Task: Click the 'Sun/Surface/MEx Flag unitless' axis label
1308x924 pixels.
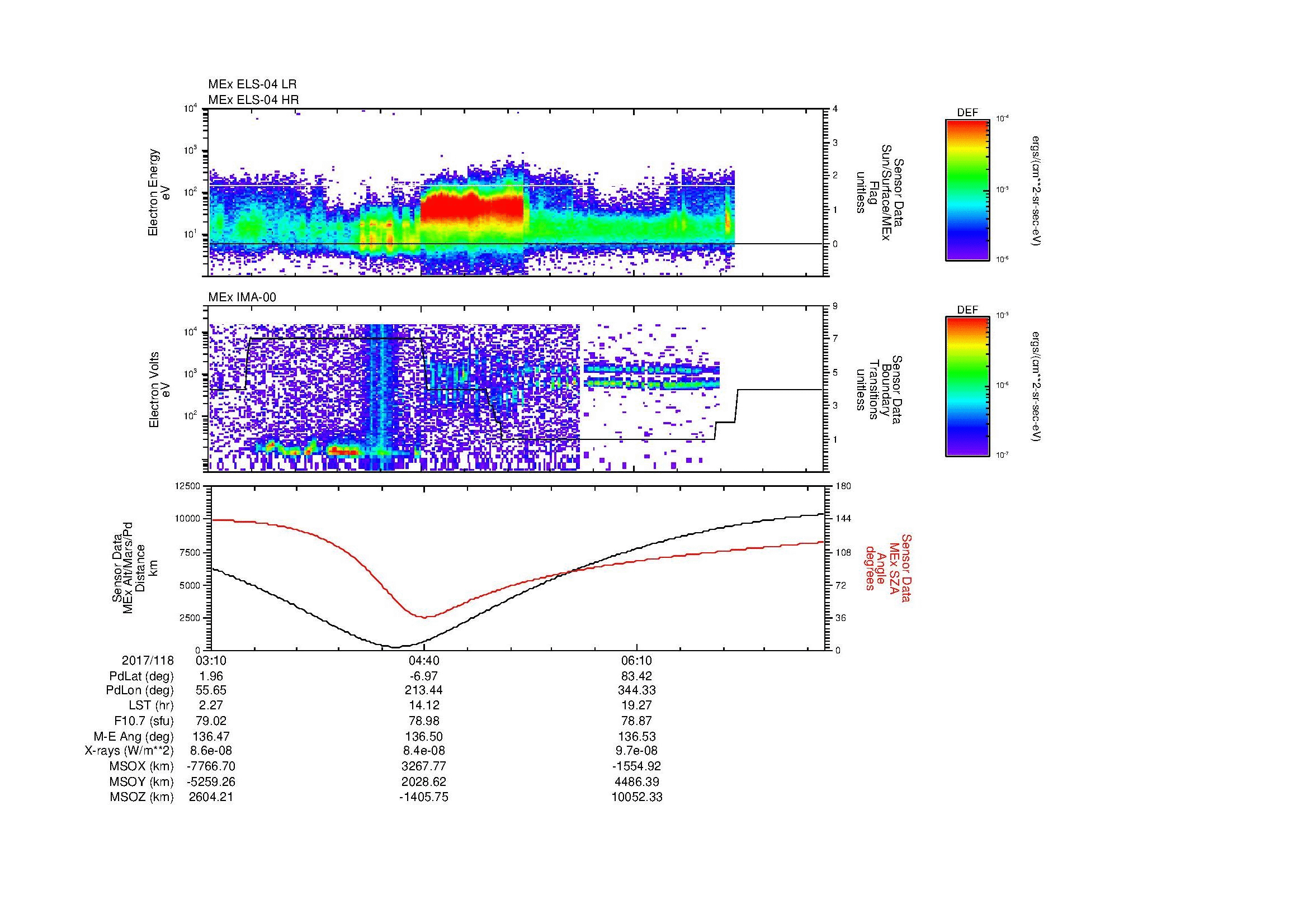Action: [879, 193]
